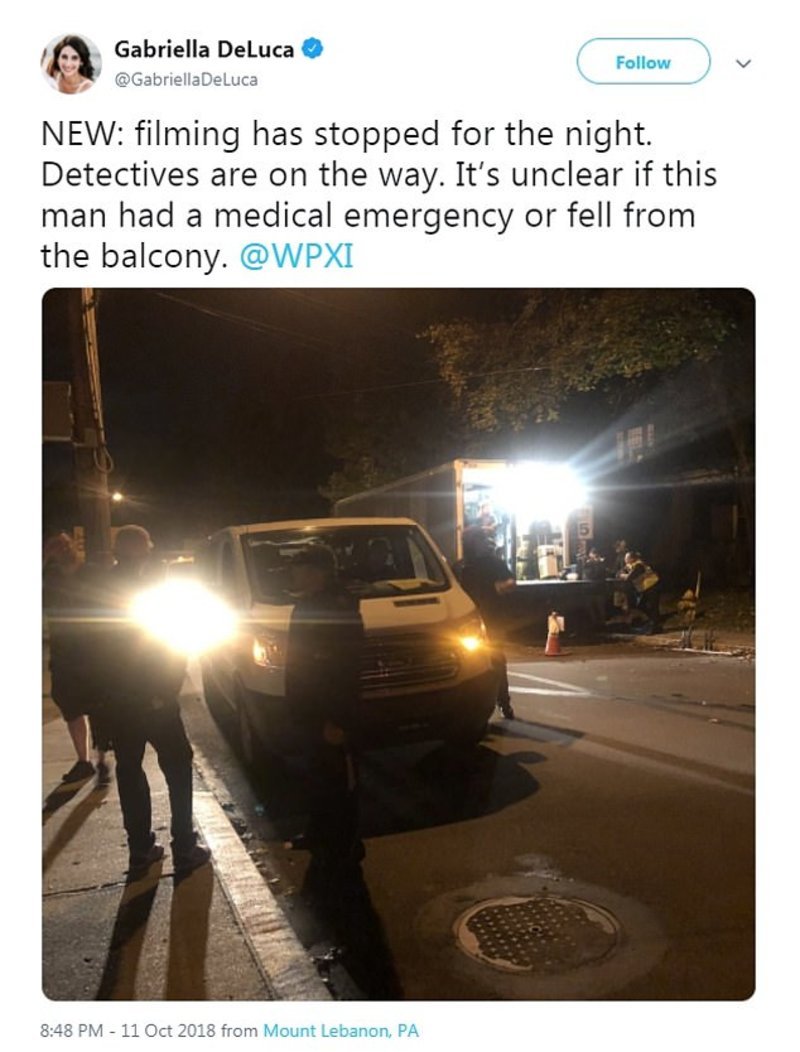Image resolution: width=800 pixels, height=1052 pixels.
Task: Follow Gabriella DeLuca
Action: pyautogui.click(x=643, y=62)
